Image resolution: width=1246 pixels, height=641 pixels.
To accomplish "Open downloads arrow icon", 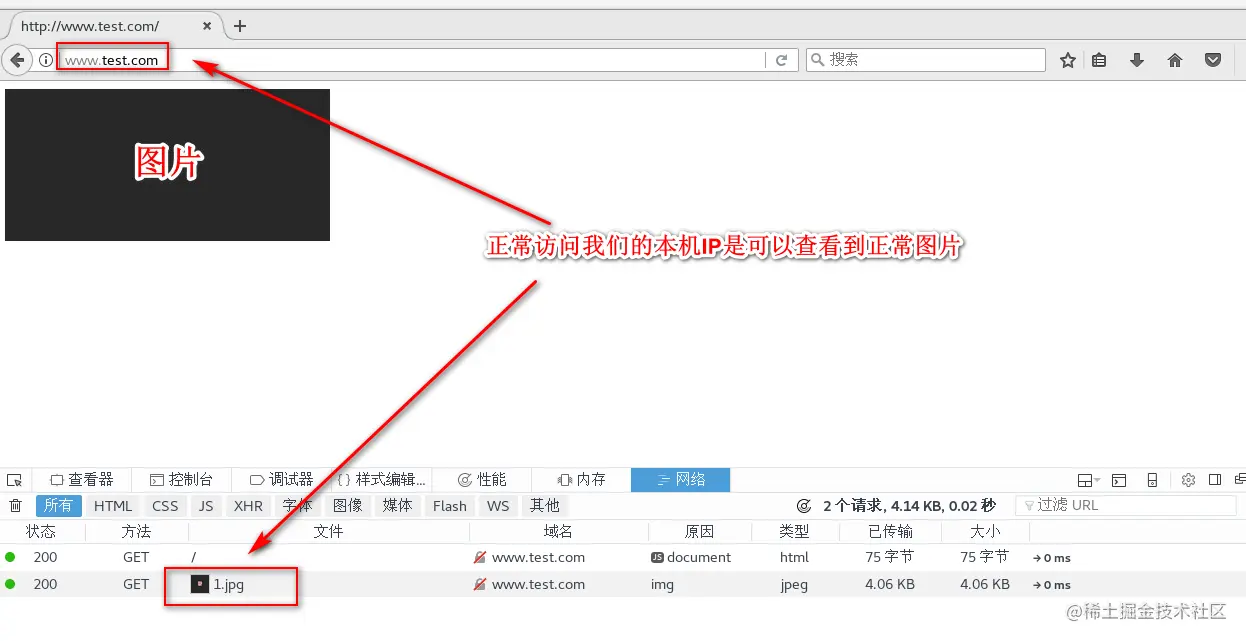I will click(1137, 60).
